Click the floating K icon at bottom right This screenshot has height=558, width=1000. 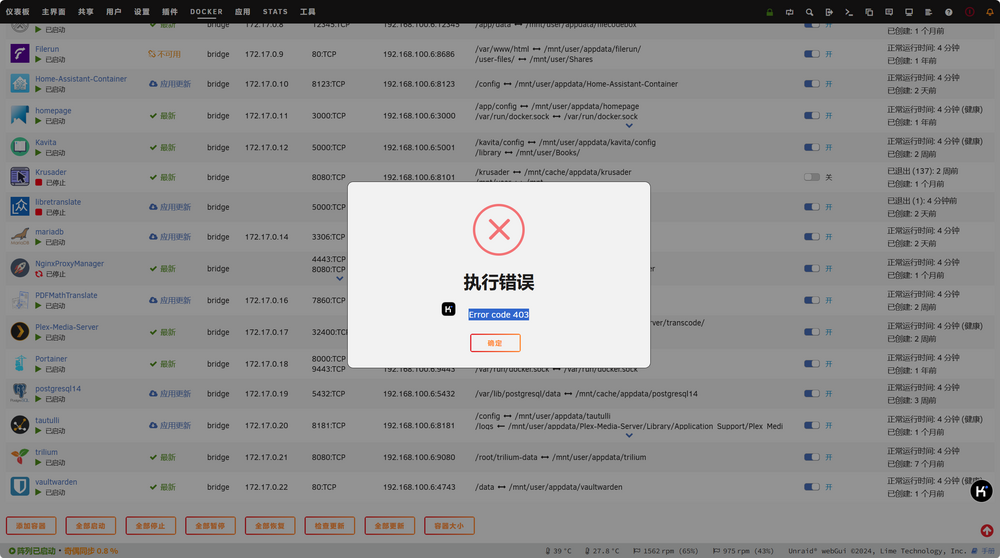981,491
